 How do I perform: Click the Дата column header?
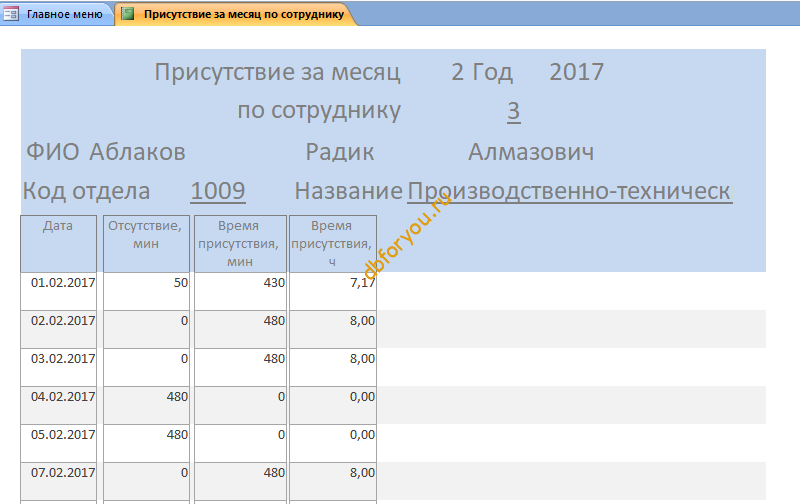(x=59, y=243)
